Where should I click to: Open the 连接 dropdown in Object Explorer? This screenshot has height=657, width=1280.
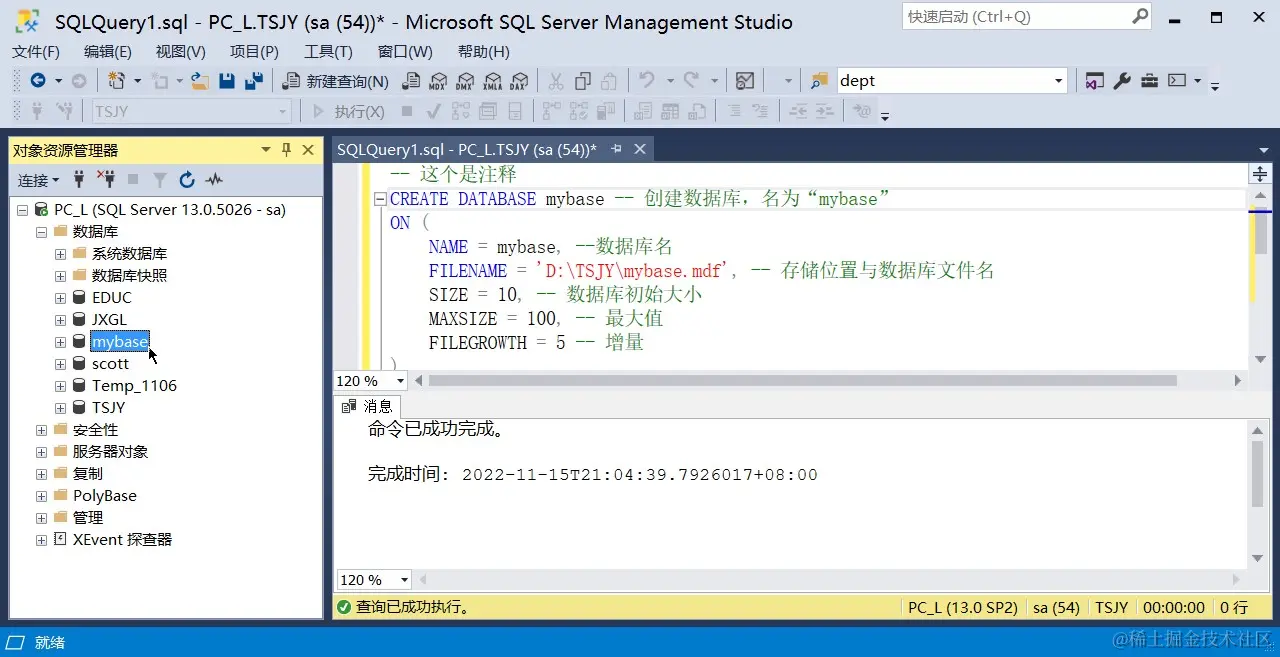pos(39,180)
